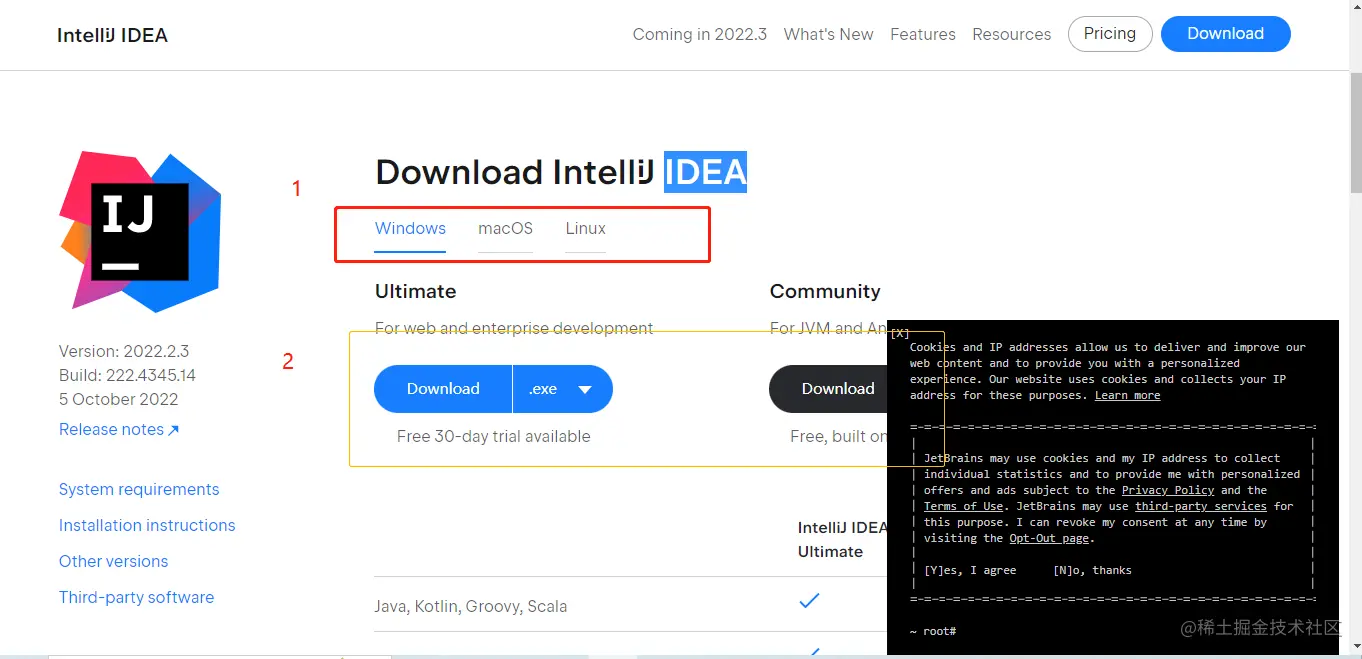Viewport: 1362px width, 659px height.
Task: Switch to the macOS tab
Action: [506, 228]
